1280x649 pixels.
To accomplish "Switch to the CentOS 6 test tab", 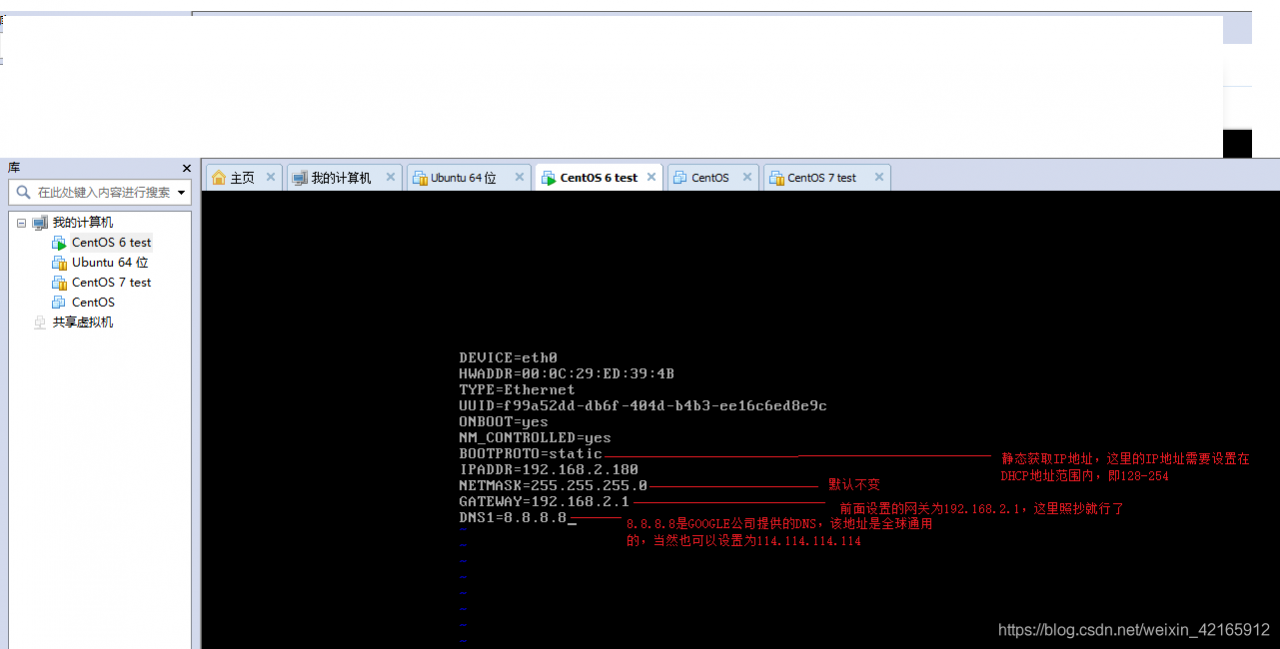I will point(598,178).
